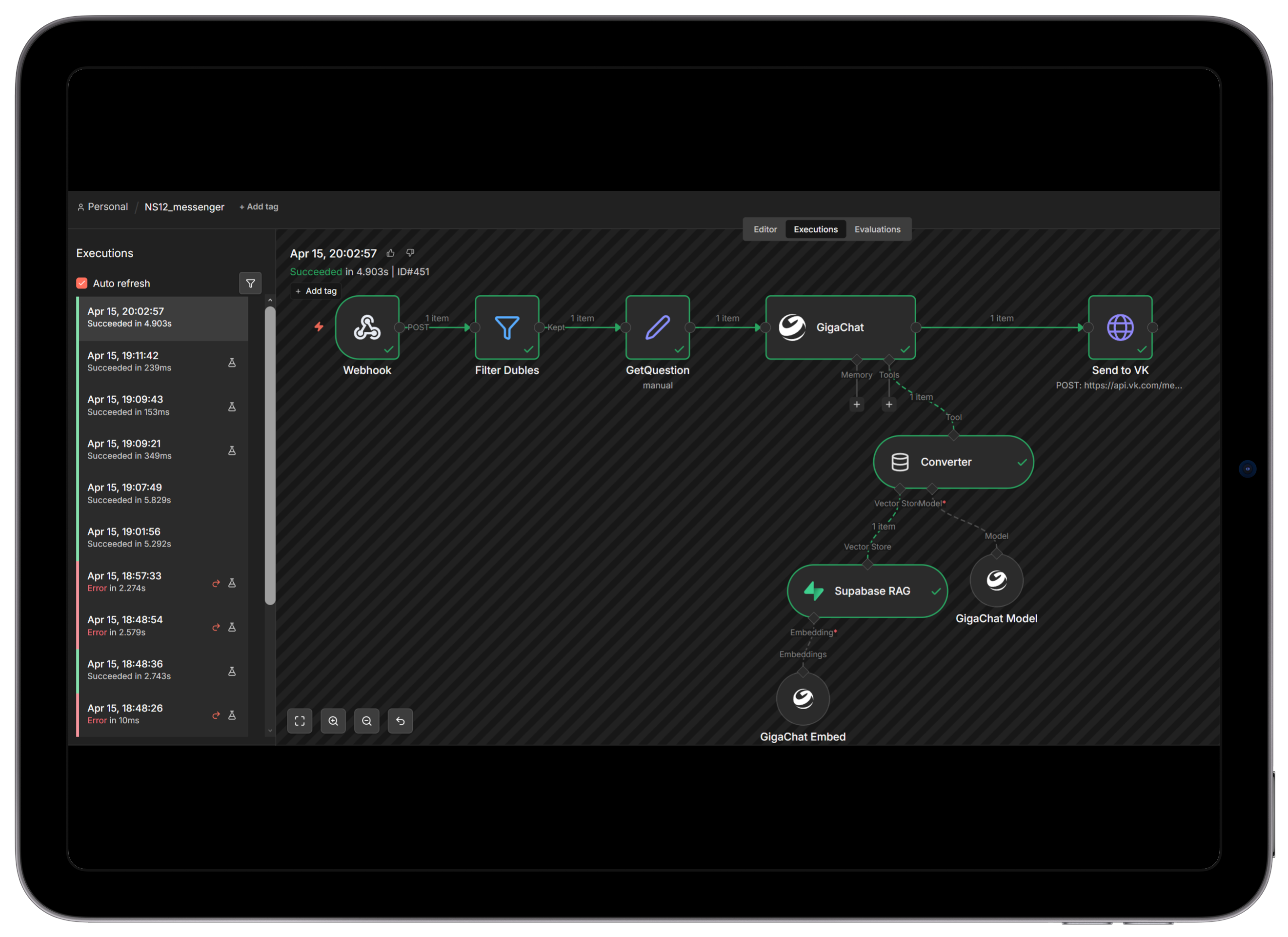Add a tag to execution ID#451
Screen dimensions: 1288x937
click(316, 291)
